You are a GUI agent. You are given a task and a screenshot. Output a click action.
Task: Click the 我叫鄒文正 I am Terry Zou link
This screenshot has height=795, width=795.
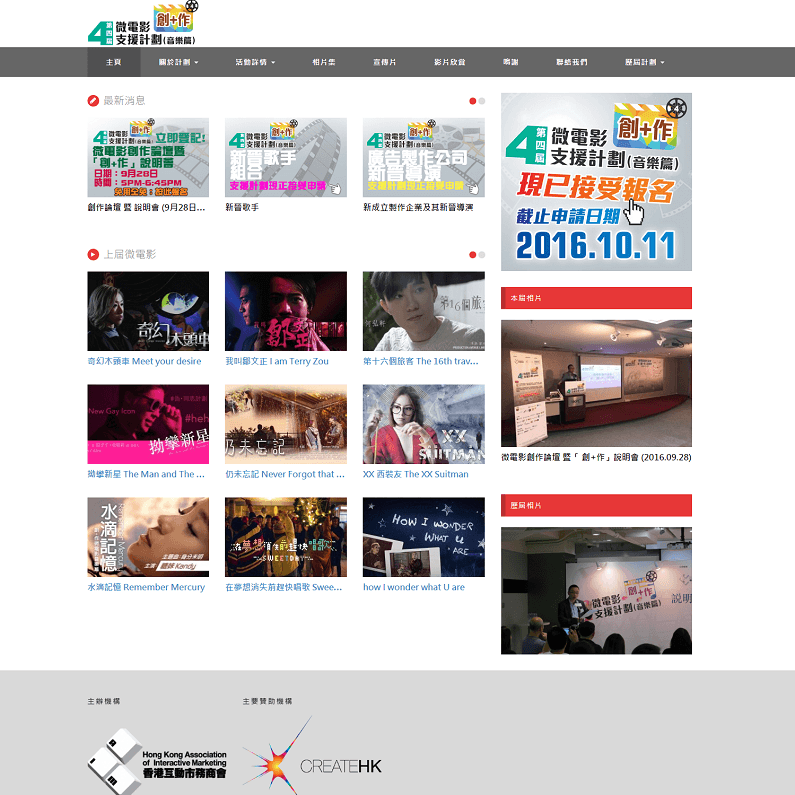[x=277, y=361]
